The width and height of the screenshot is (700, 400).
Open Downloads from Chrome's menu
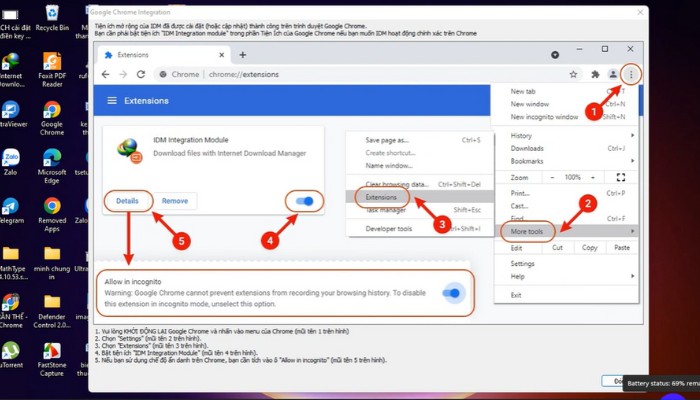[x=567, y=148]
